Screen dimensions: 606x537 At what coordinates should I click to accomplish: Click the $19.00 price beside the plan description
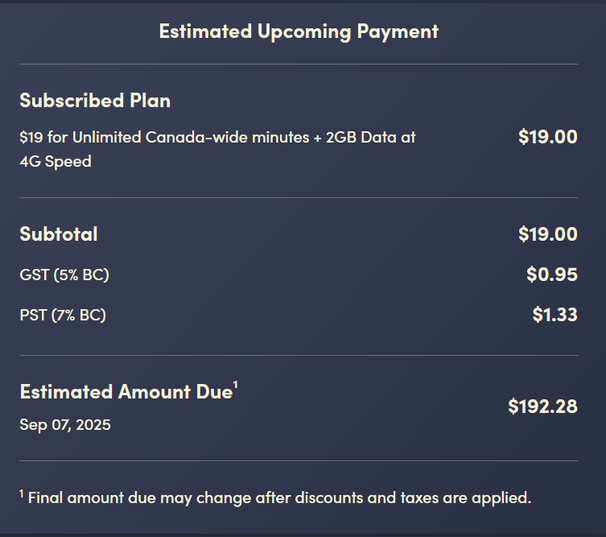click(x=547, y=137)
